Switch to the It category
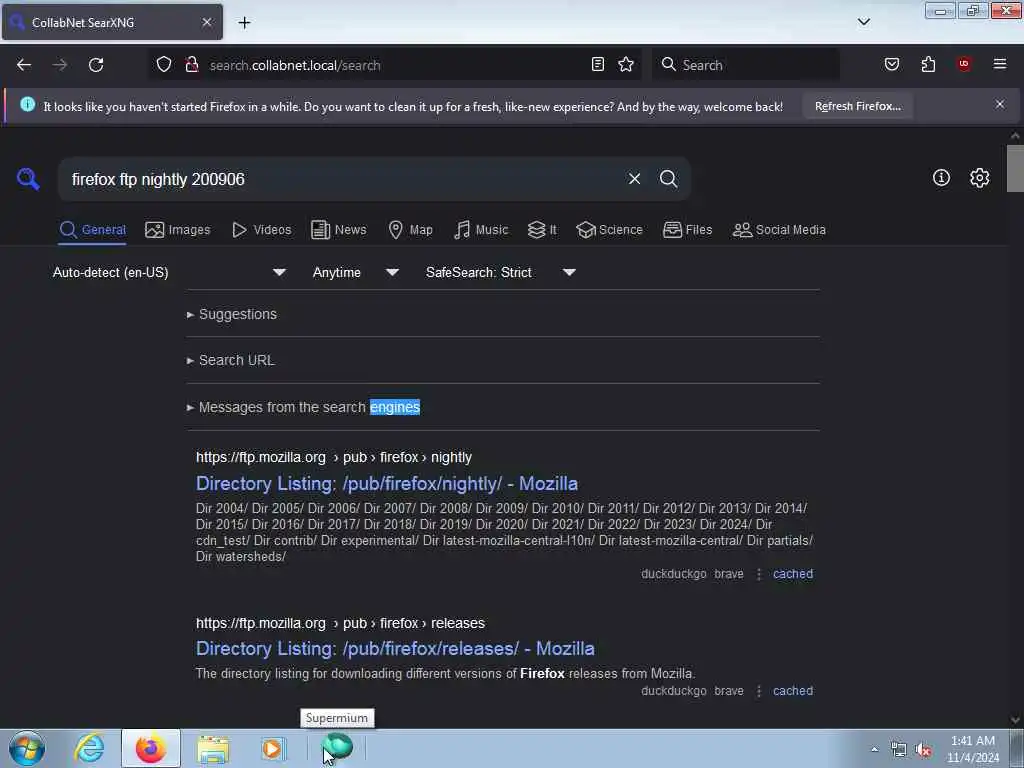 click(x=542, y=230)
